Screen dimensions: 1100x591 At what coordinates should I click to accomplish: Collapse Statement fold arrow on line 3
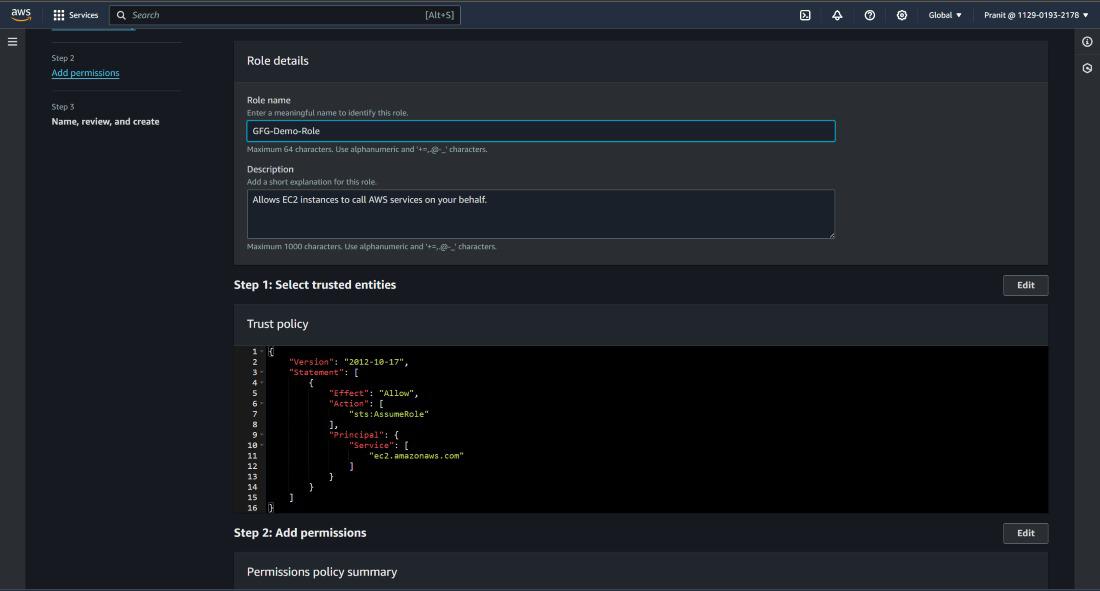(x=262, y=373)
